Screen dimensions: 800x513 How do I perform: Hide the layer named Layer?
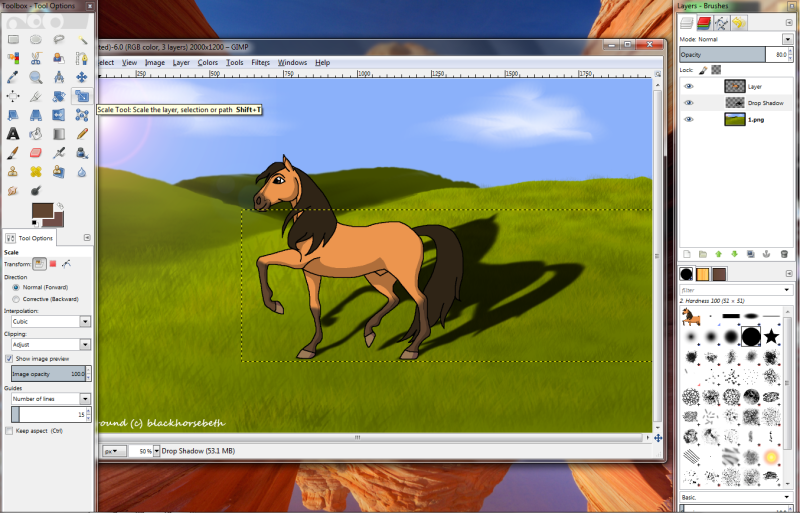689,86
